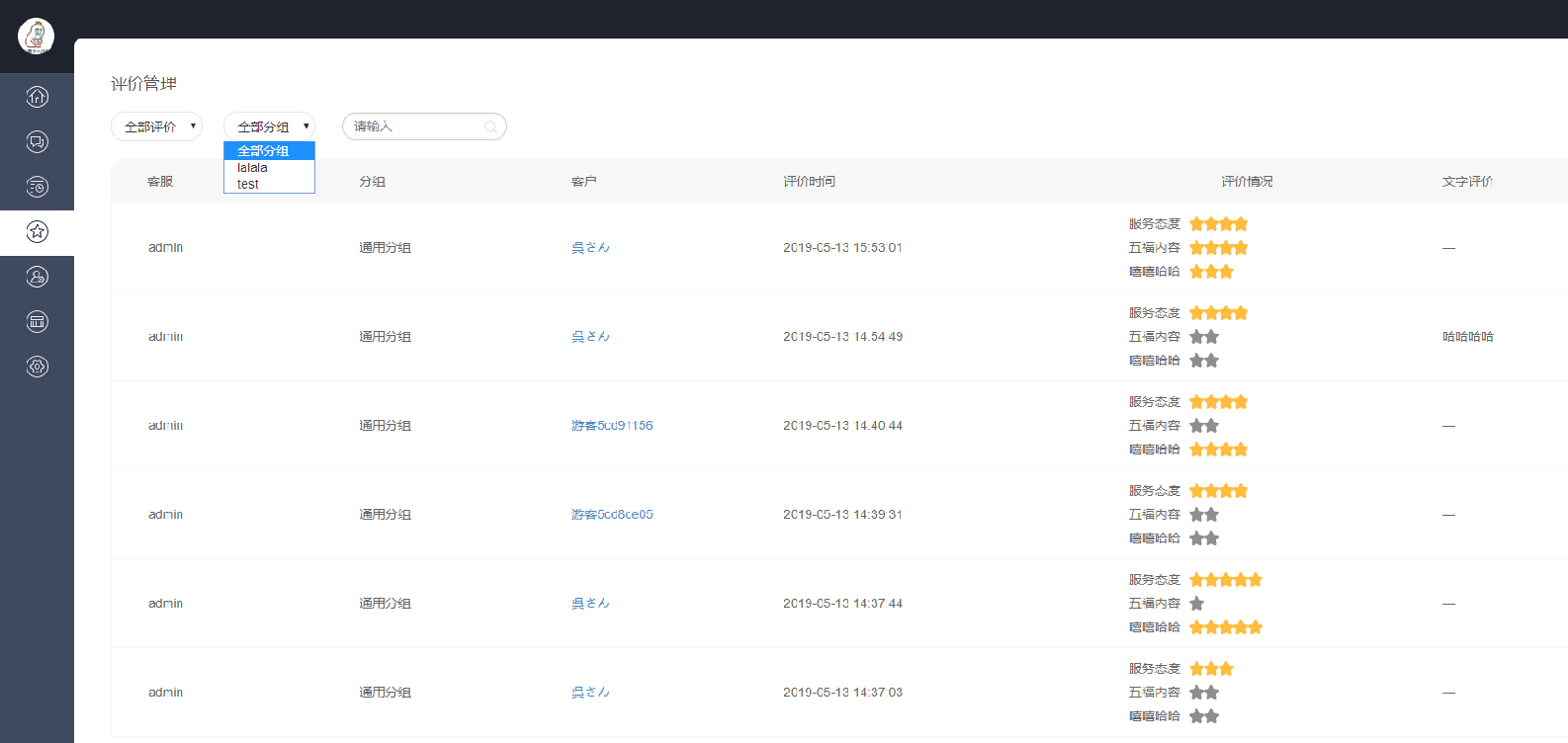Select timestamp 2019-05-13 14:40:44
The image size is (1568, 743).
(842, 426)
